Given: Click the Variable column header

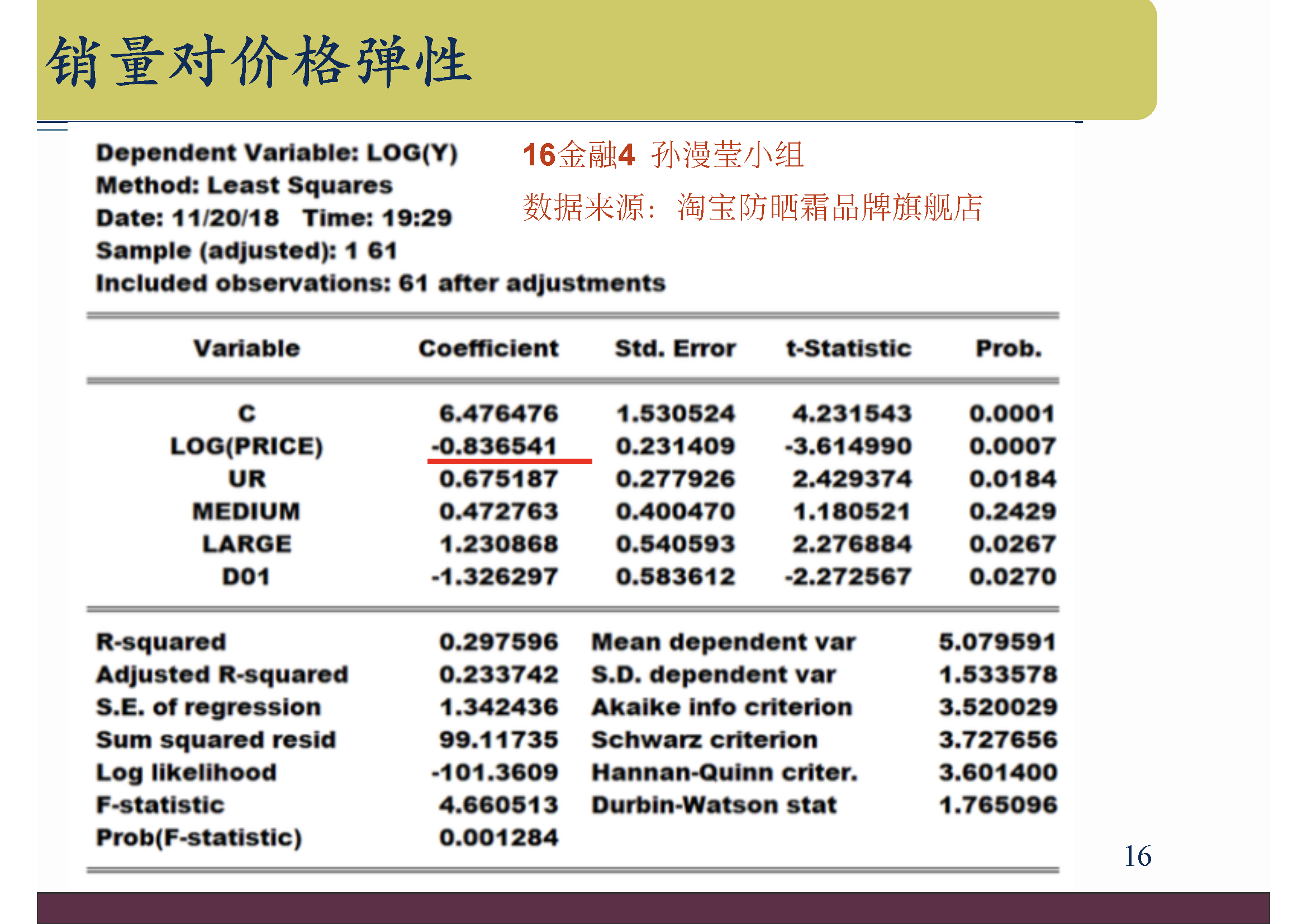Looking at the screenshot, I should coord(246,348).
